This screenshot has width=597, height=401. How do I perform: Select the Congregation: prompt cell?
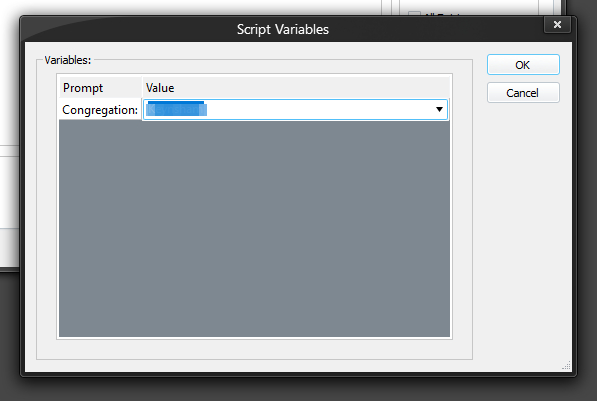tap(101, 110)
